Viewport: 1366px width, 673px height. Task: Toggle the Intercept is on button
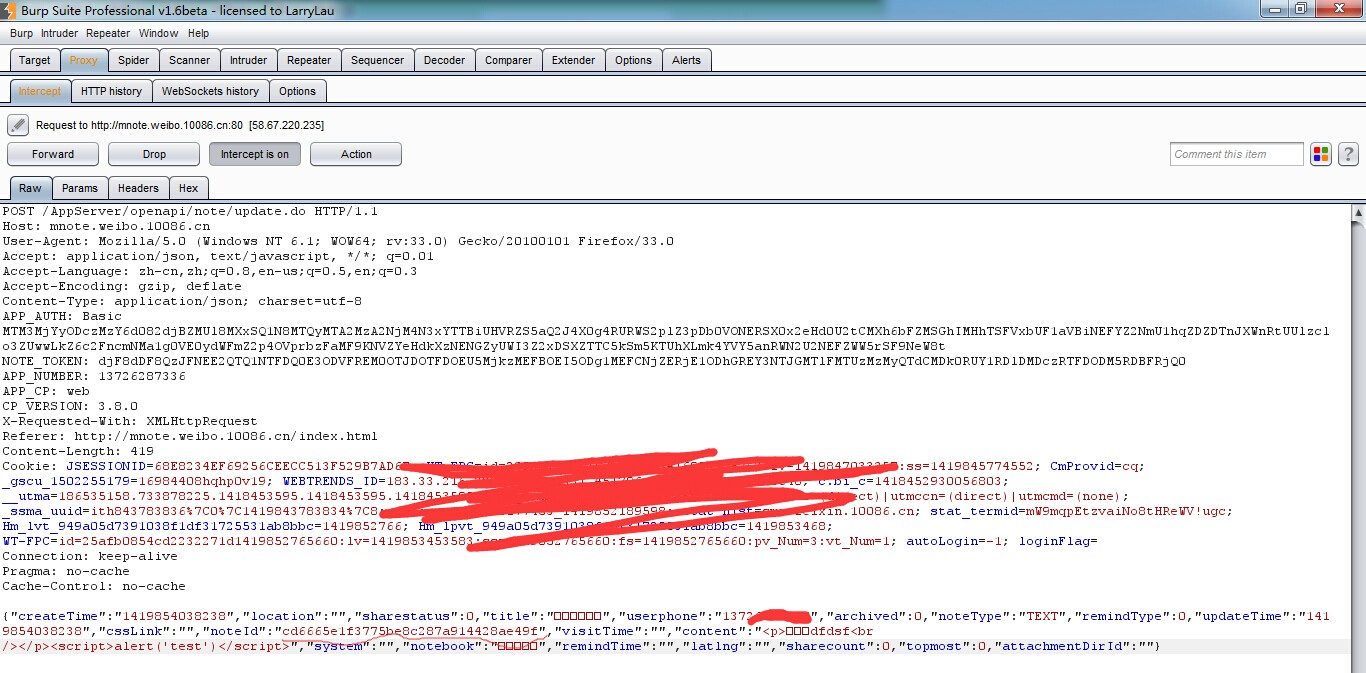[x=255, y=154]
